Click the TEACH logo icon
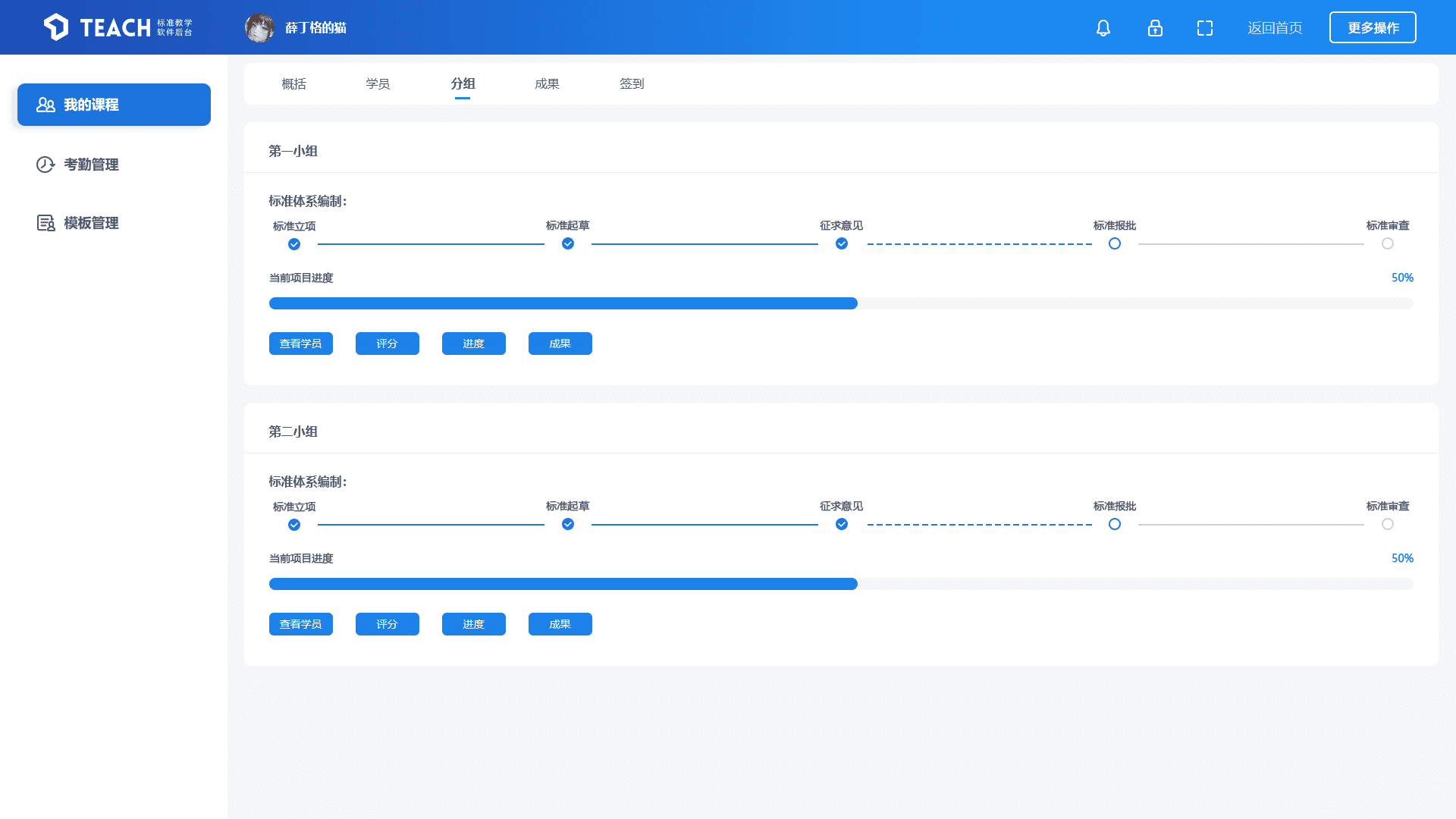 tap(56, 27)
